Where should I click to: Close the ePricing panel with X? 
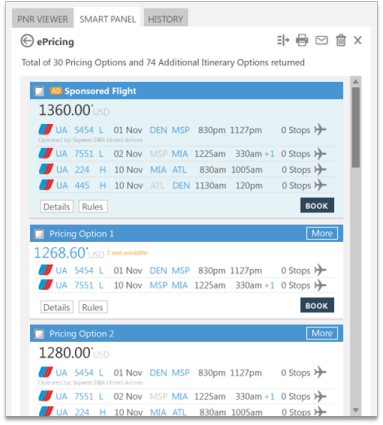(358, 40)
